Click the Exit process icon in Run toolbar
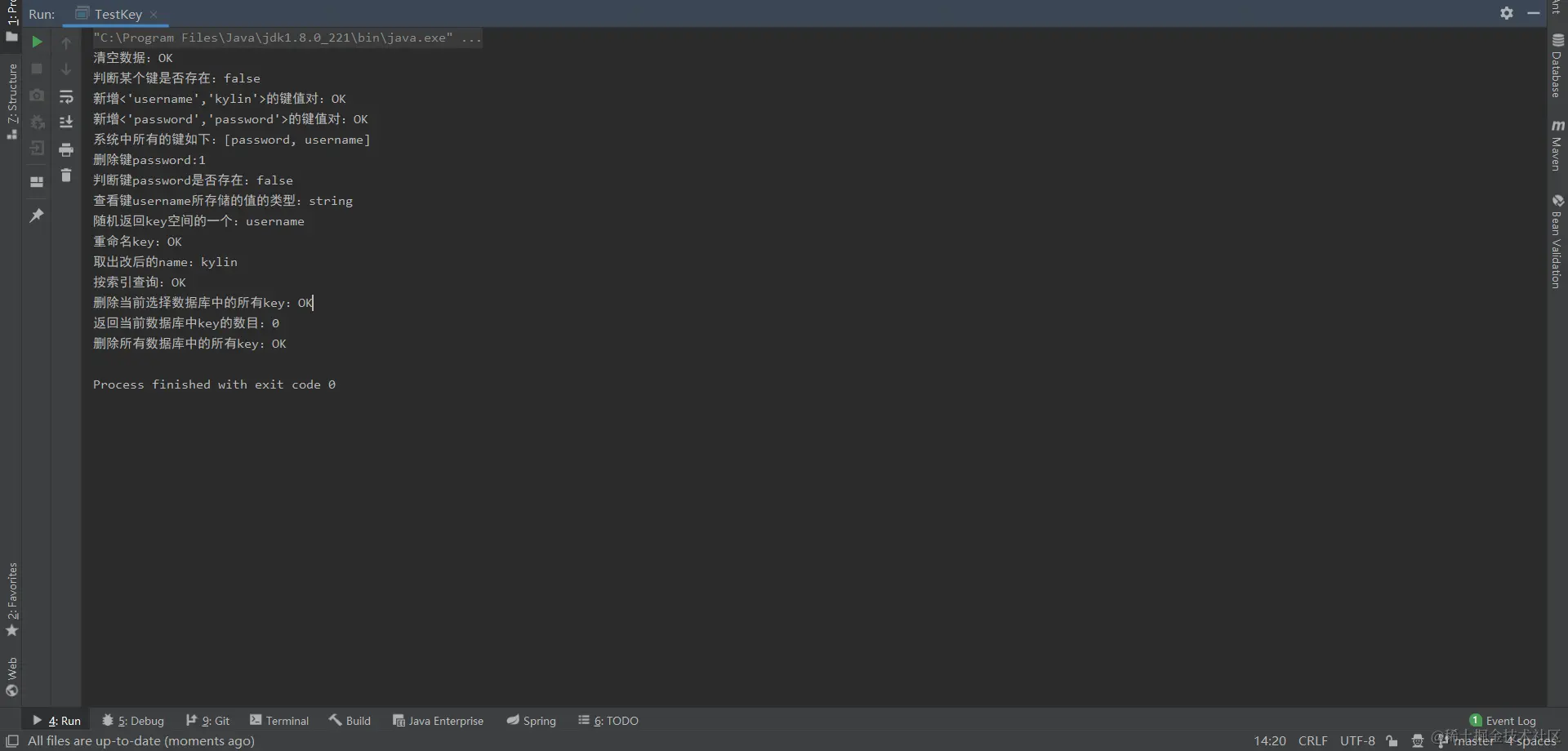 click(x=37, y=149)
